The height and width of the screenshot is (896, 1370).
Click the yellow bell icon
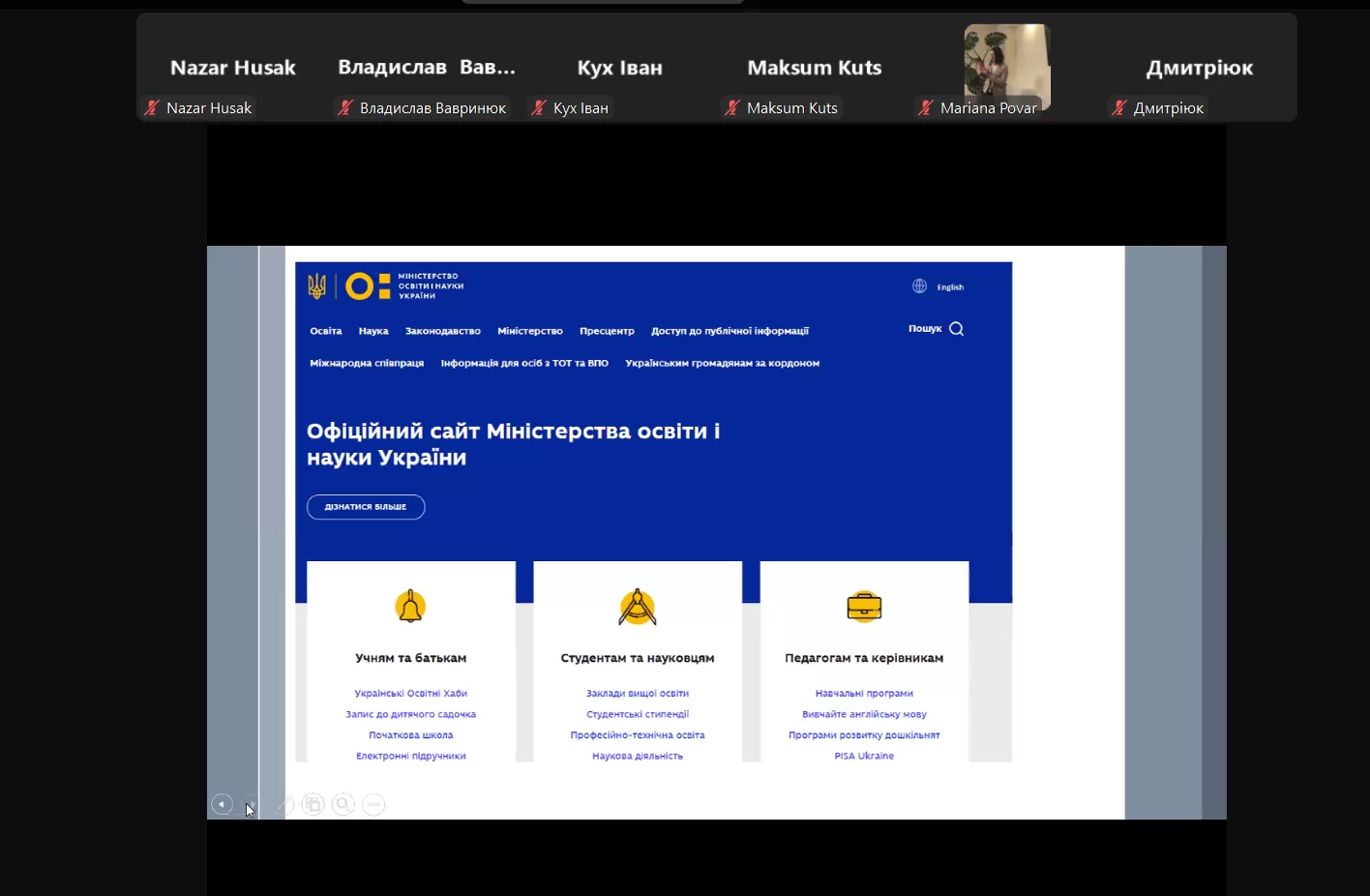[410, 607]
